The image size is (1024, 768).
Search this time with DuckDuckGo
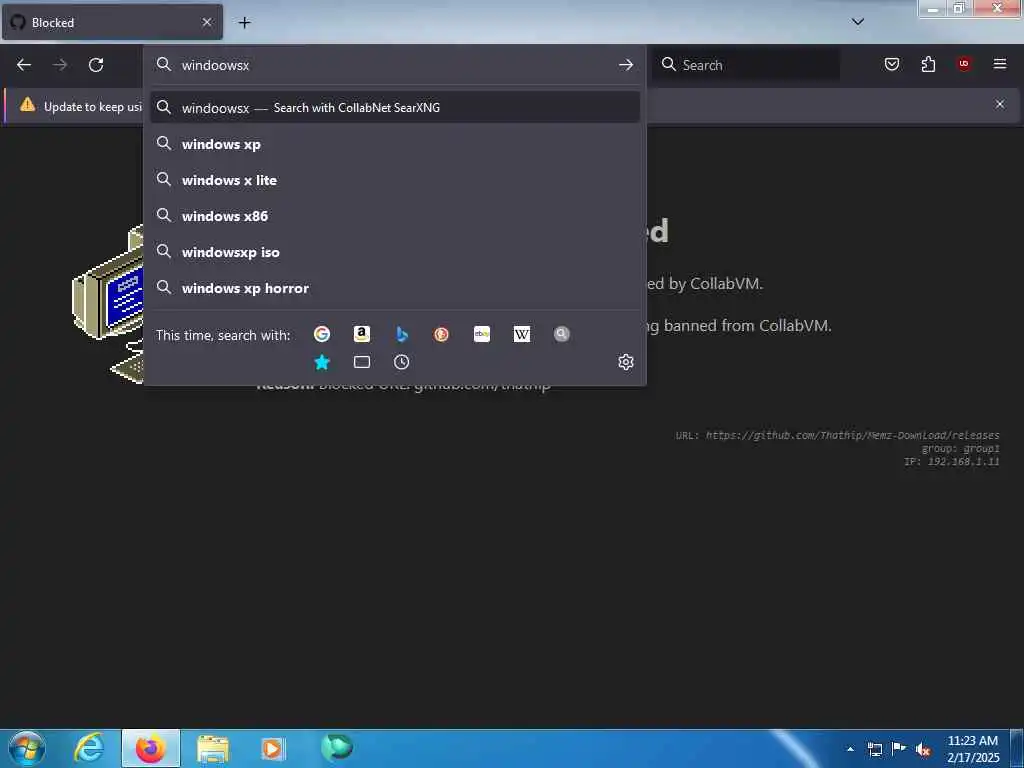click(x=441, y=334)
